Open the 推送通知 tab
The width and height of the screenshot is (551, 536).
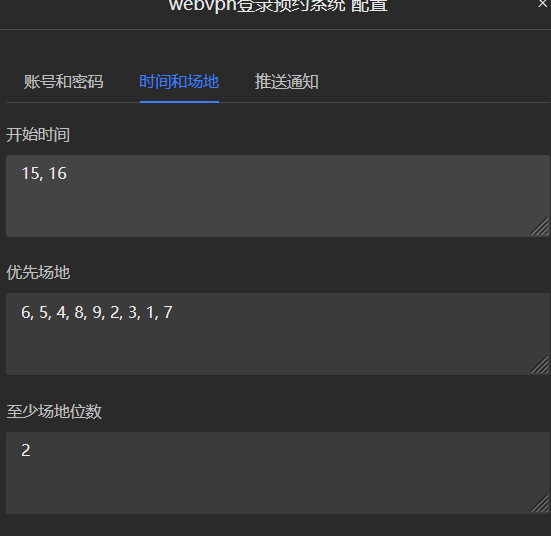click(286, 82)
